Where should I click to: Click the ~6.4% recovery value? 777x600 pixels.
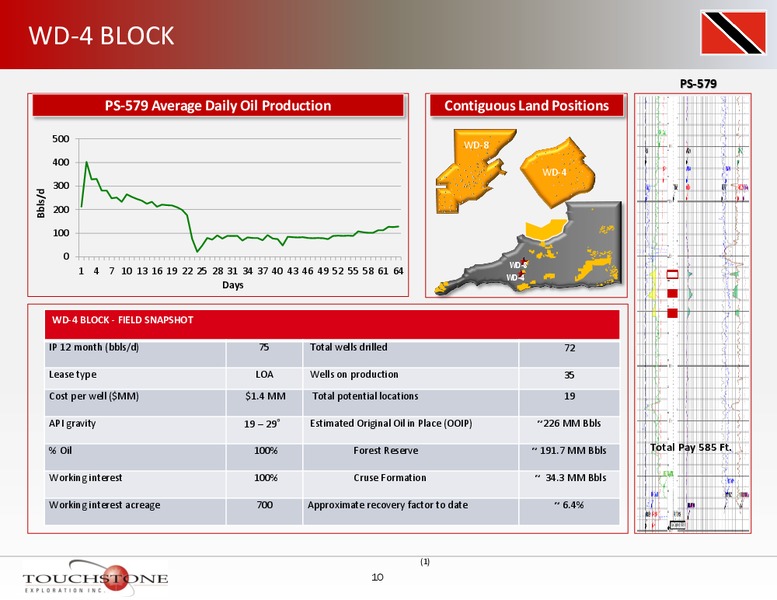click(x=569, y=505)
